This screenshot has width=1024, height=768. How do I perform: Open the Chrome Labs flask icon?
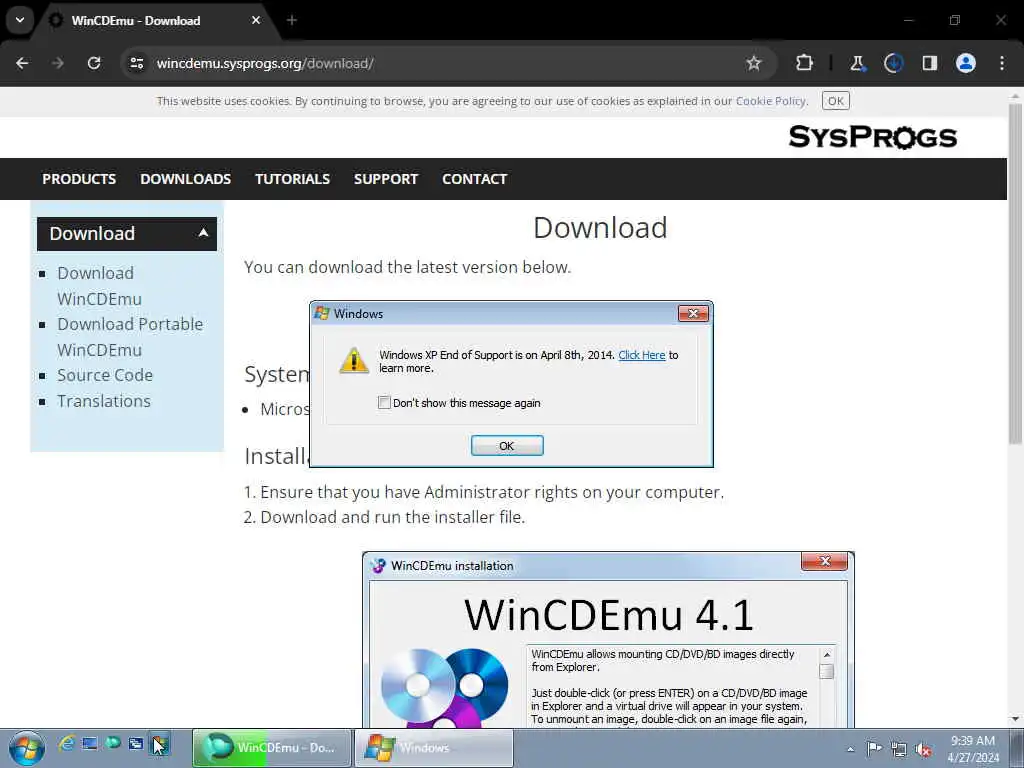point(857,63)
